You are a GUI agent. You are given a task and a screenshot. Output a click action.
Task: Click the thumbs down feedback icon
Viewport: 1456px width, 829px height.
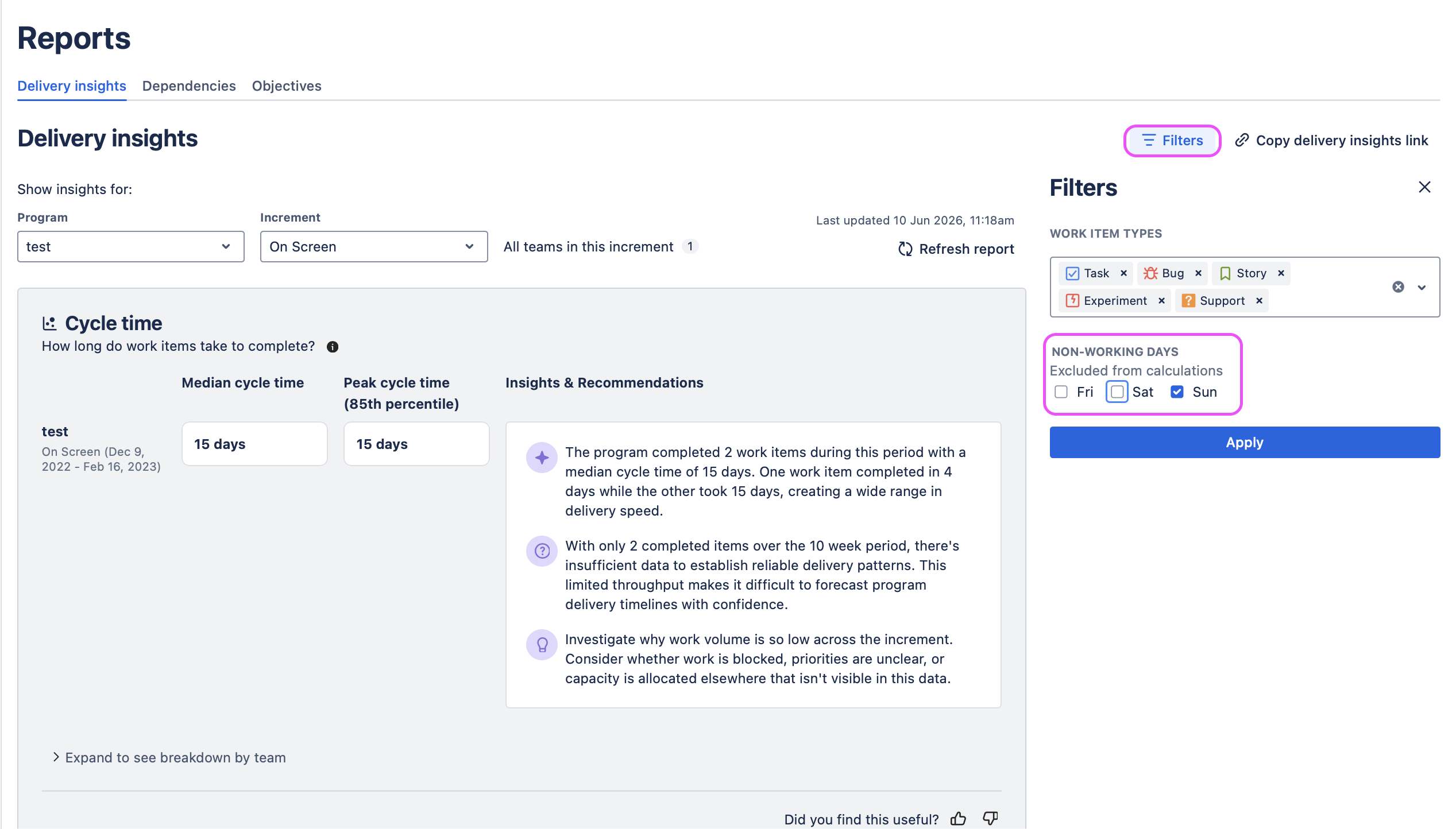coord(990,818)
